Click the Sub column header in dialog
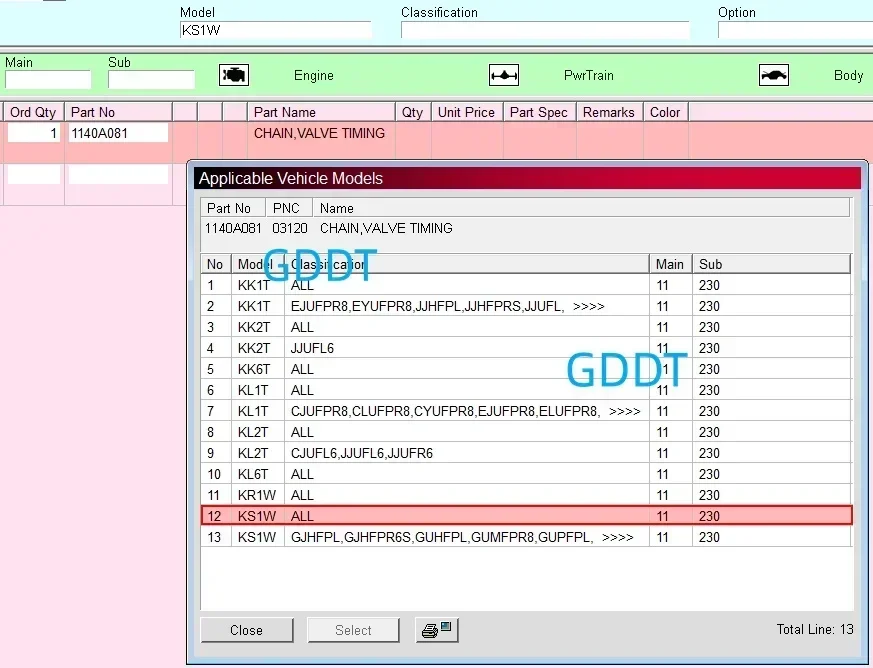This screenshot has width=873, height=668. coord(771,264)
